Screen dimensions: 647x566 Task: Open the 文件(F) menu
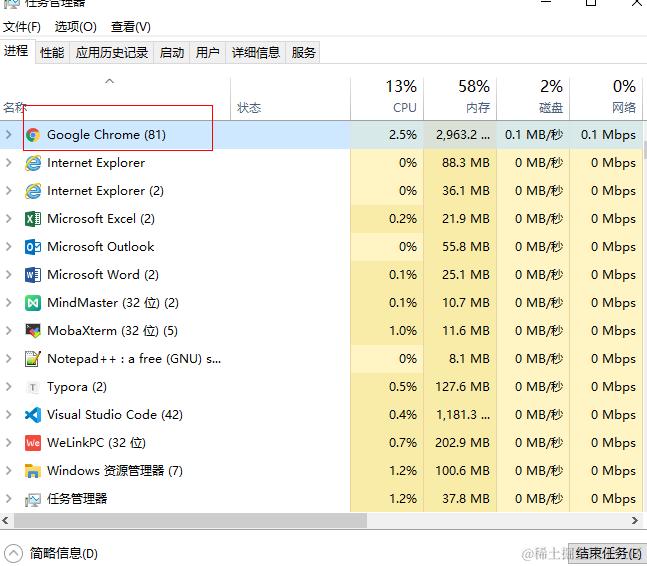(x=22, y=27)
